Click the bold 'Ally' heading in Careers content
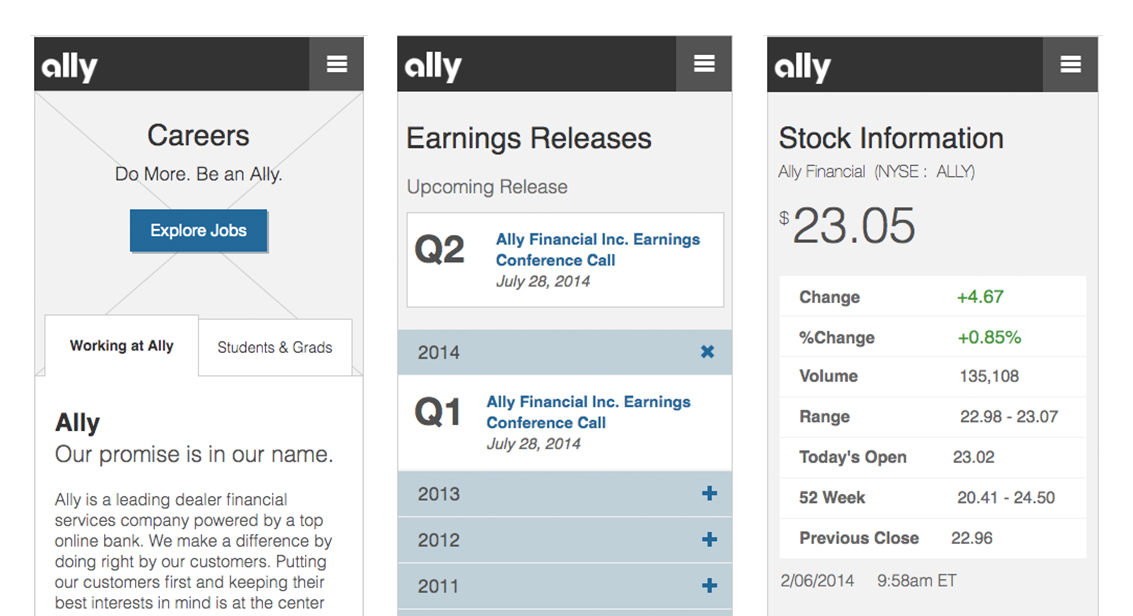The width and height of the screenshot is (1133, 616). coord(77,422)
